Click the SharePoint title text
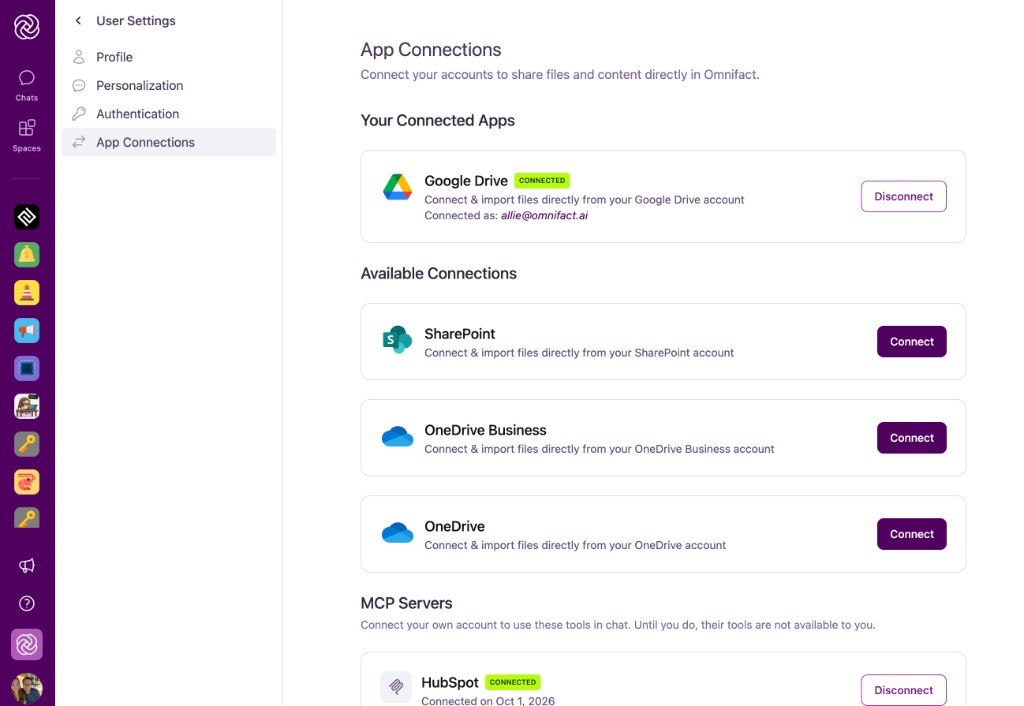Viewport: 1024px width, 706px height. (x=459, y=334)
